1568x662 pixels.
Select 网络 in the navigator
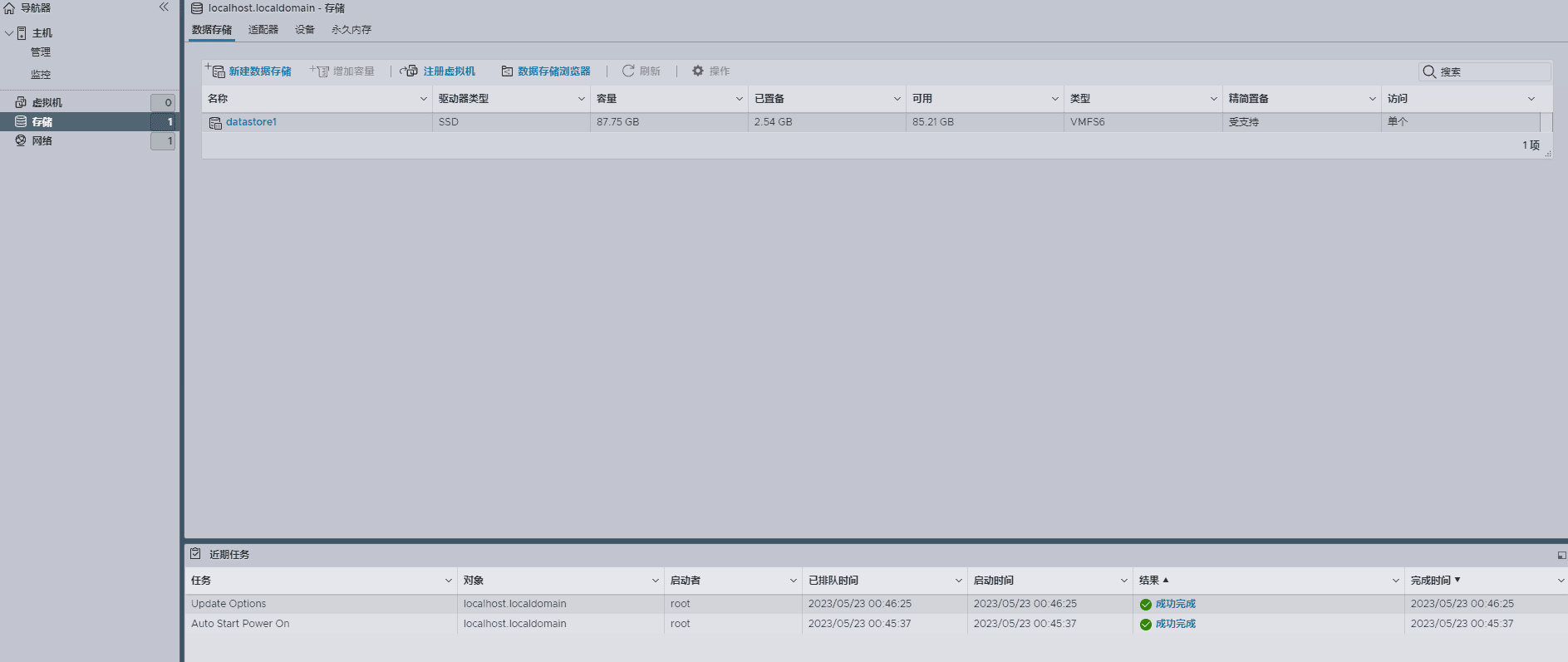42,141
